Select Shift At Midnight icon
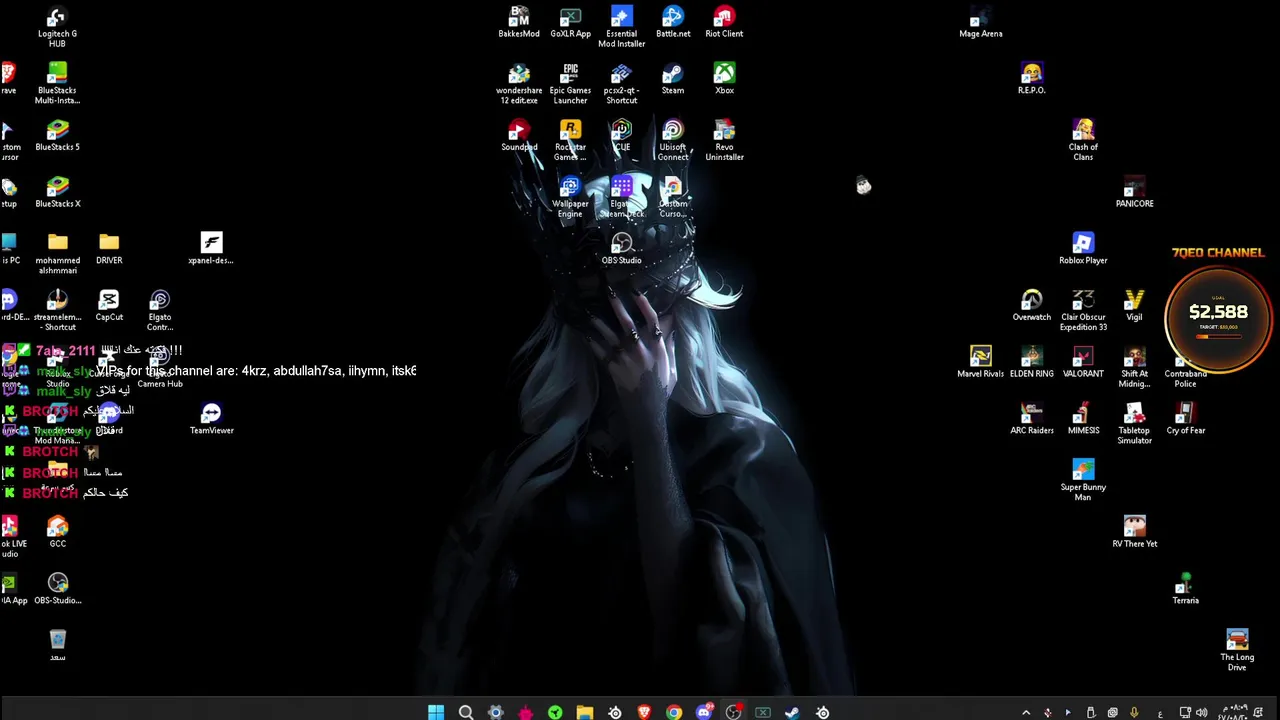The width and height of the screenshot is (1280, 720). click(1134, 367)
